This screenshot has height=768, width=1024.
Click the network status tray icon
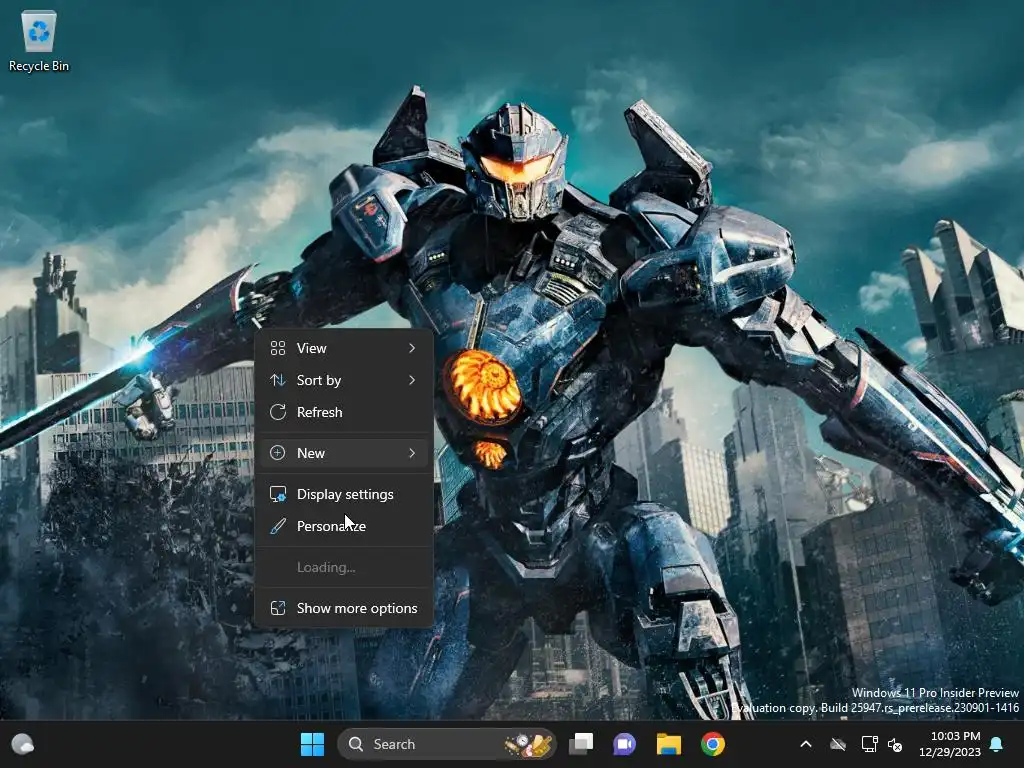tap(869, 744)
